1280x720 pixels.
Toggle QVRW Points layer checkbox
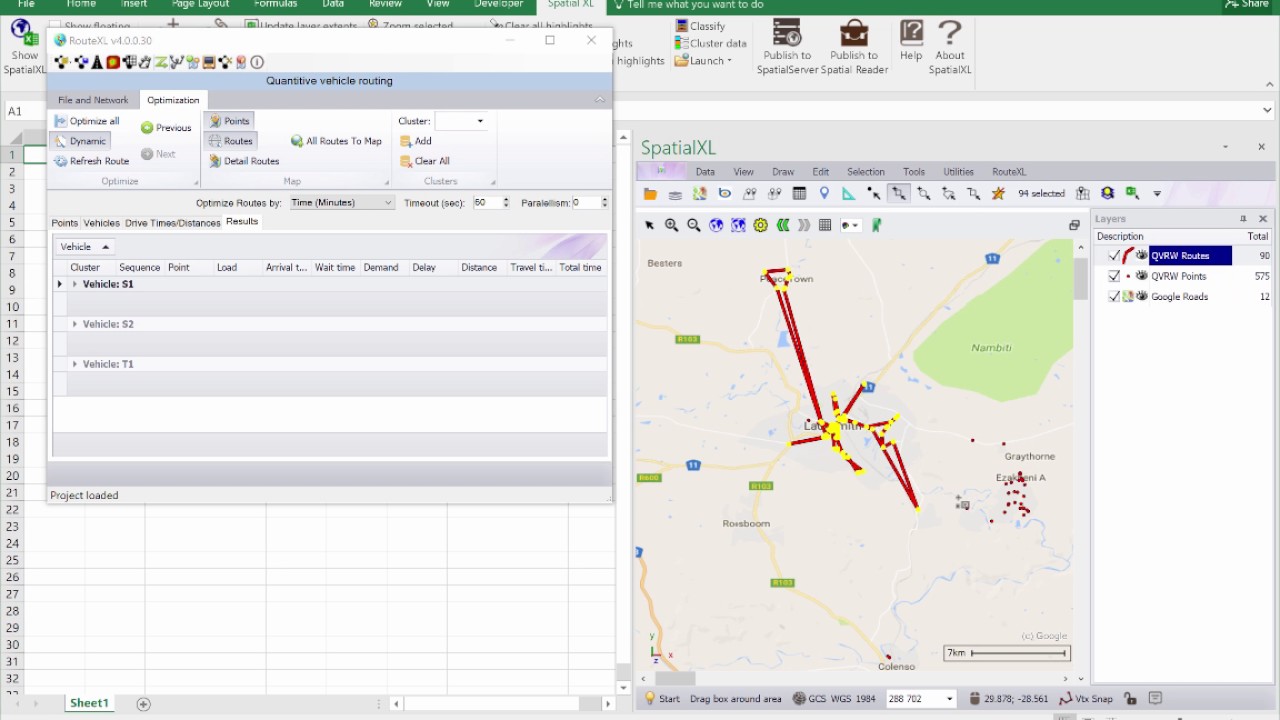(1114, 276)
